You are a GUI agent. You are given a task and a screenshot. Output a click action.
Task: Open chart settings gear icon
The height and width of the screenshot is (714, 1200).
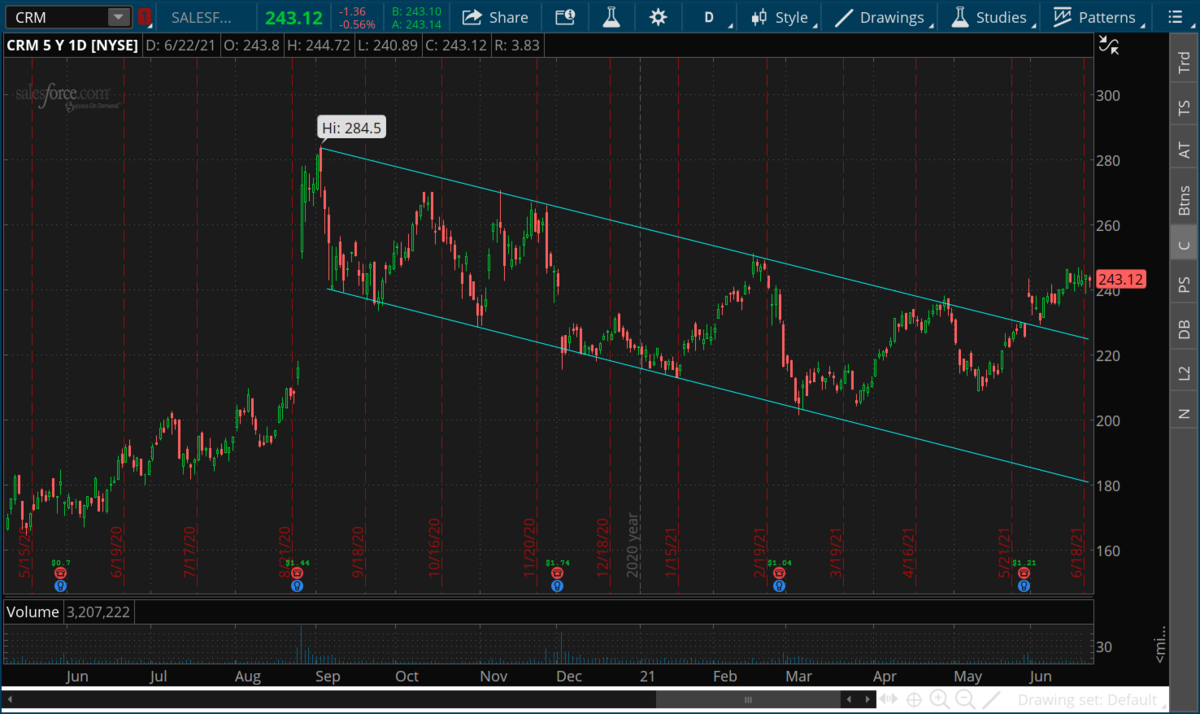click(657, 17)
